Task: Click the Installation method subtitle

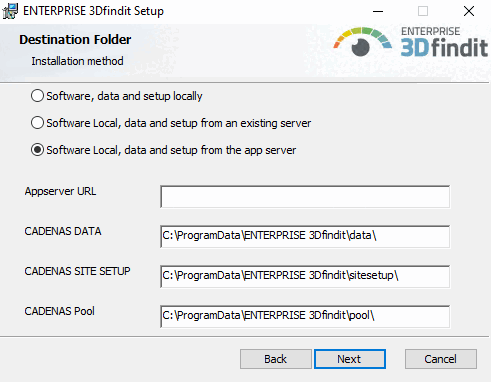Action: click(77, 61)
